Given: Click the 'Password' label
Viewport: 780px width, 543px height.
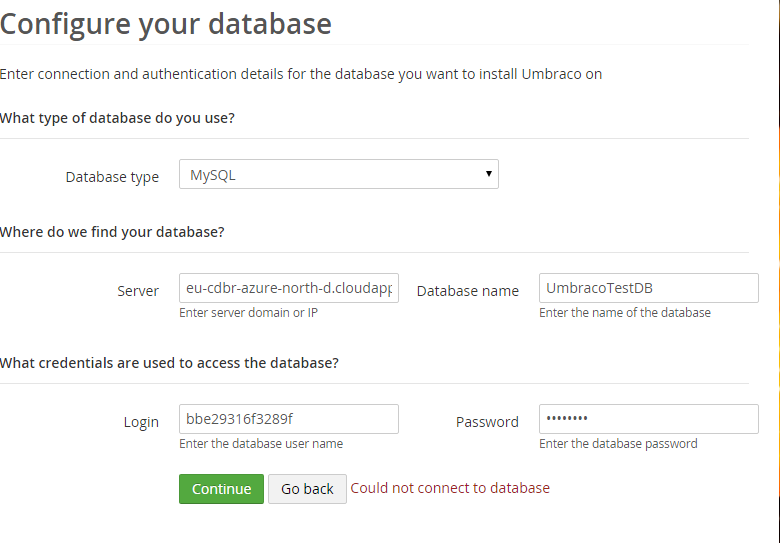Looking at the screenshot, I should (x=487, y=422).
